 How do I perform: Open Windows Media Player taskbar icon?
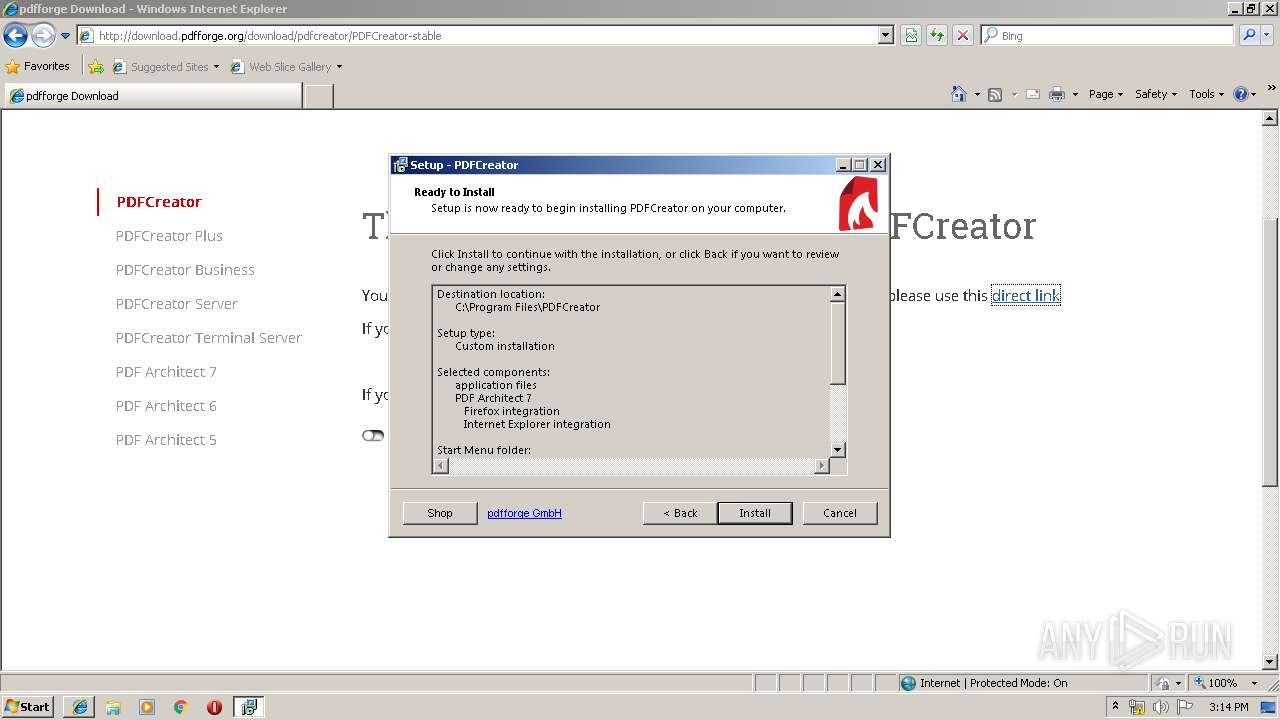pos(147,707)
